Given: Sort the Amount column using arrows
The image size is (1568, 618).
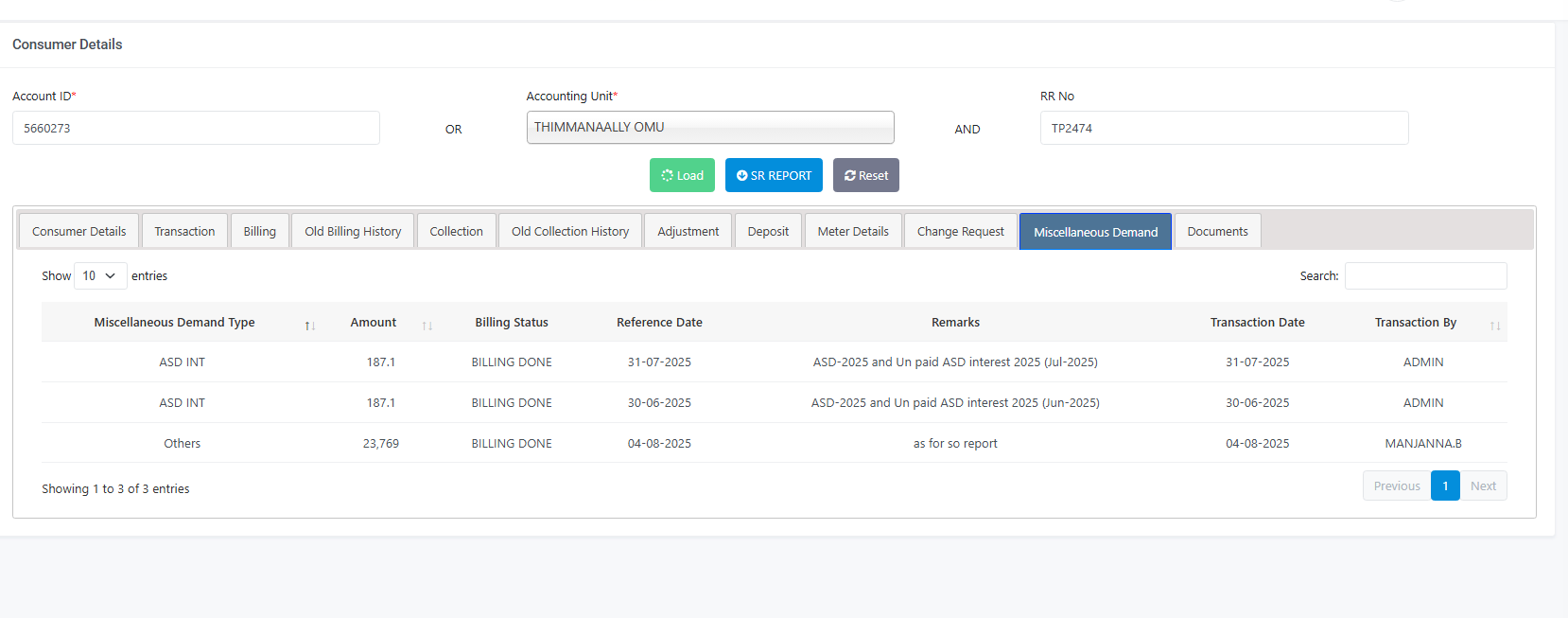Looking at the screenshot, I should (x=427, y=326).
